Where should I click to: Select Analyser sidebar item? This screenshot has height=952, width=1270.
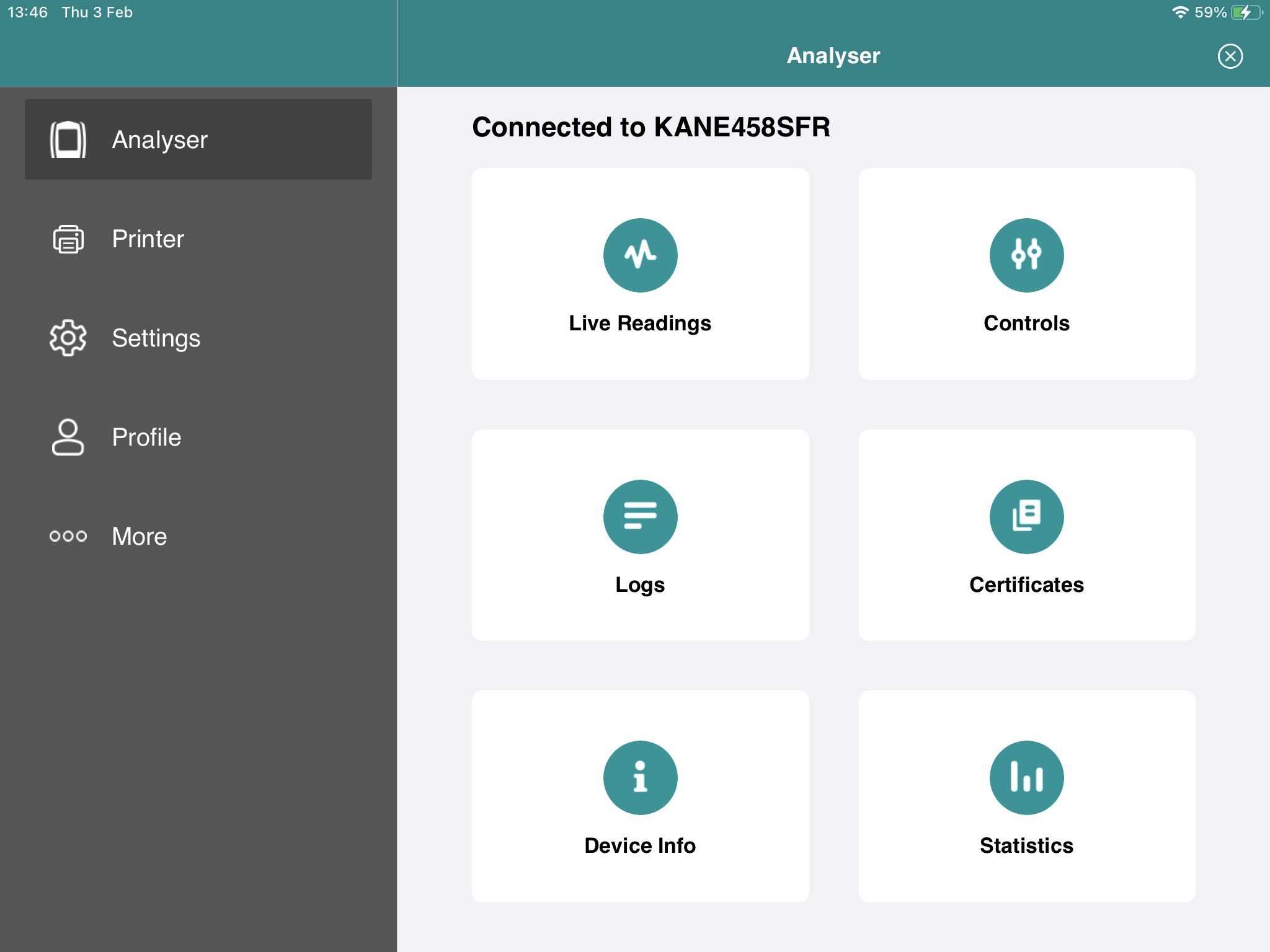[x=197, y=139]
